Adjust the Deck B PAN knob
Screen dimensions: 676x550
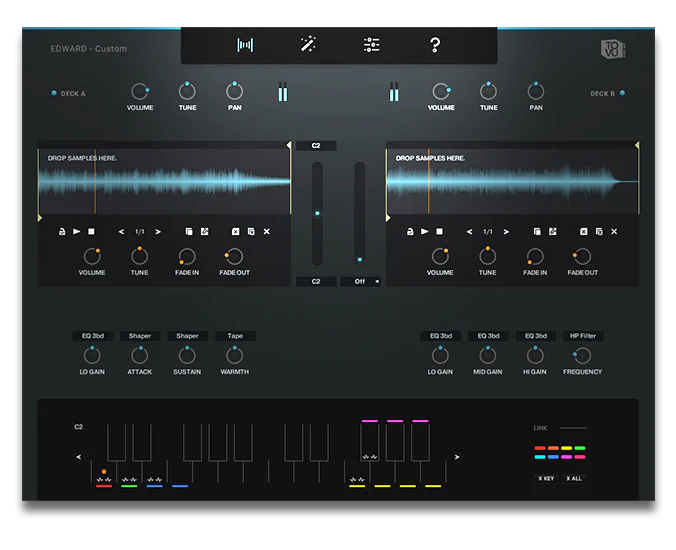tap(536, 91)
